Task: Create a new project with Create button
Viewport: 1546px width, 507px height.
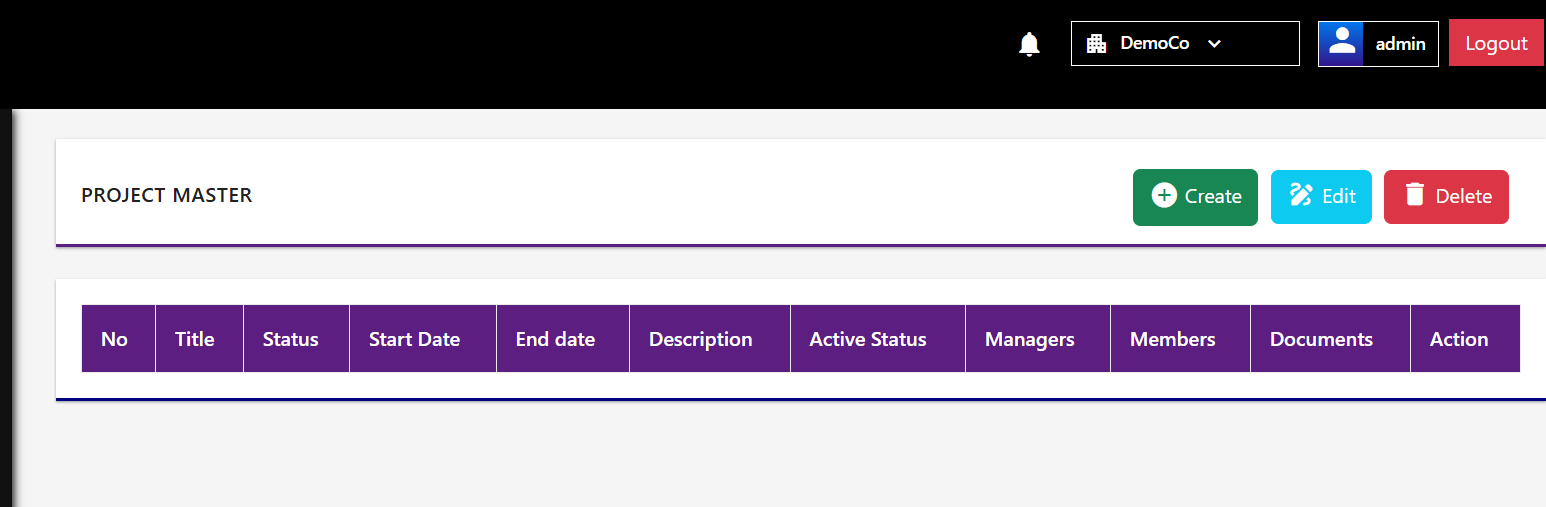Action: pos(1195,197)
